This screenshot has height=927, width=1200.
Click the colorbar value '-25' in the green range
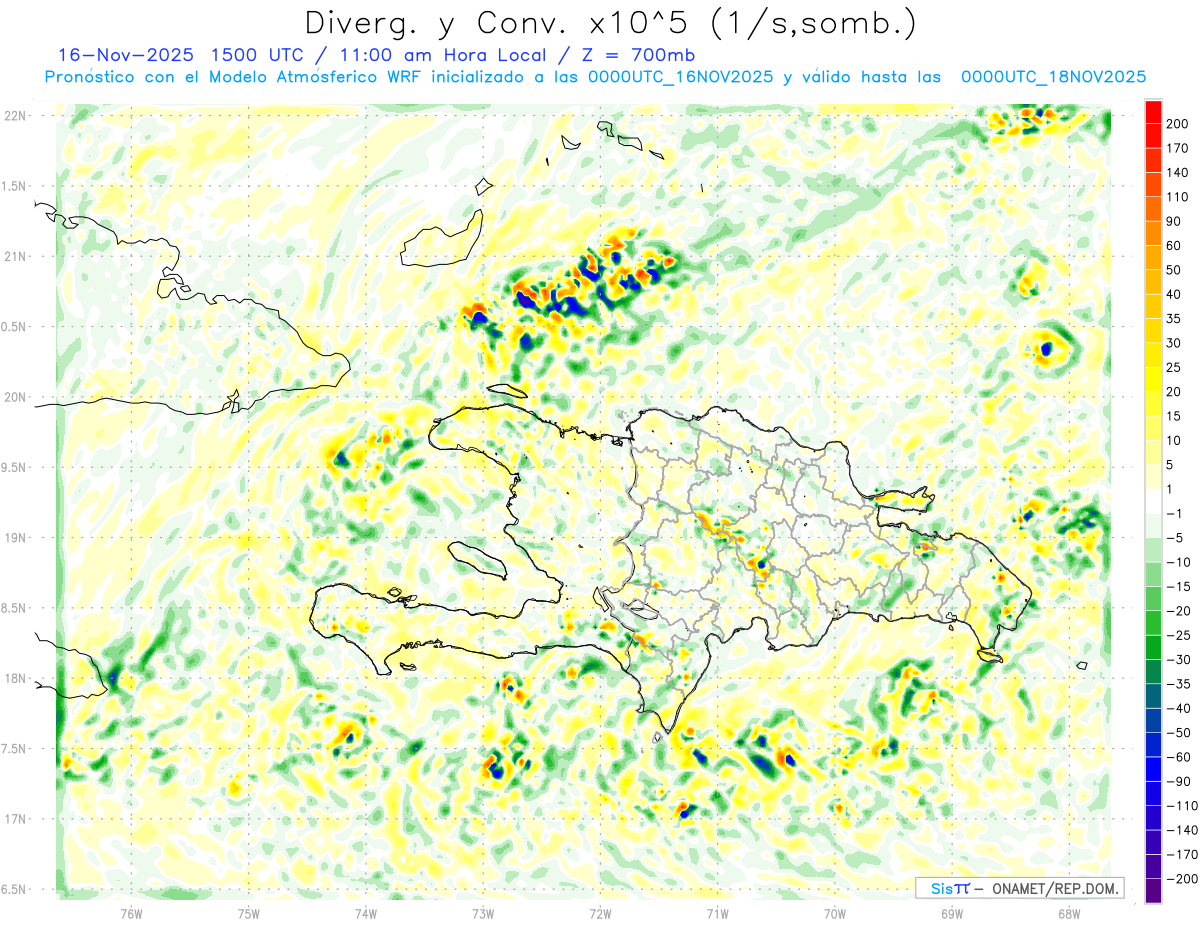(x=1178, y=636)
